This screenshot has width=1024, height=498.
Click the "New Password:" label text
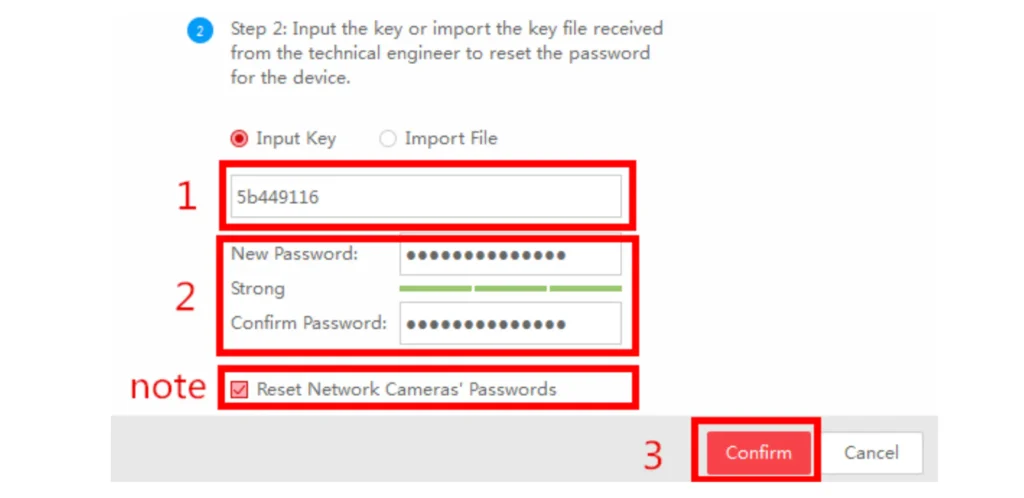(x=294, y=254)
